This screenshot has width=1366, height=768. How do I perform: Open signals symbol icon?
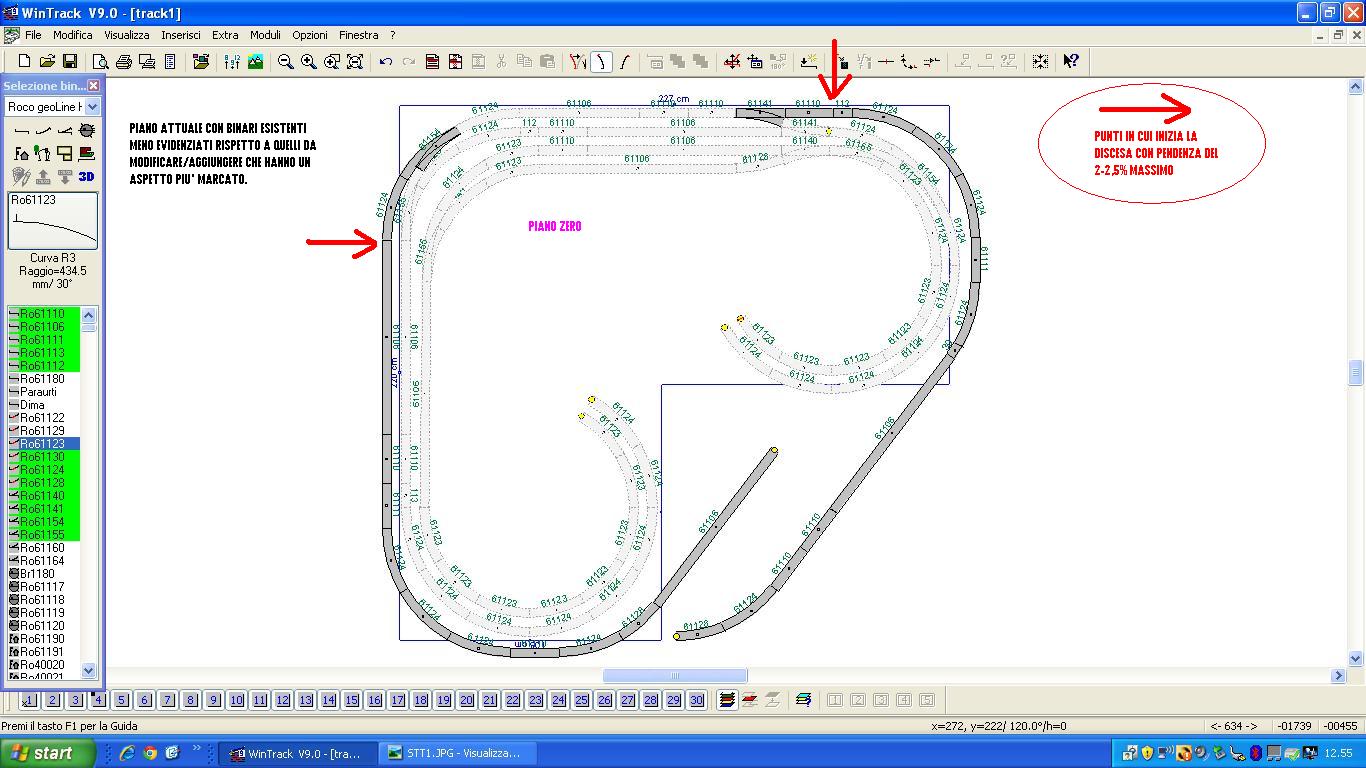[43, 154]
